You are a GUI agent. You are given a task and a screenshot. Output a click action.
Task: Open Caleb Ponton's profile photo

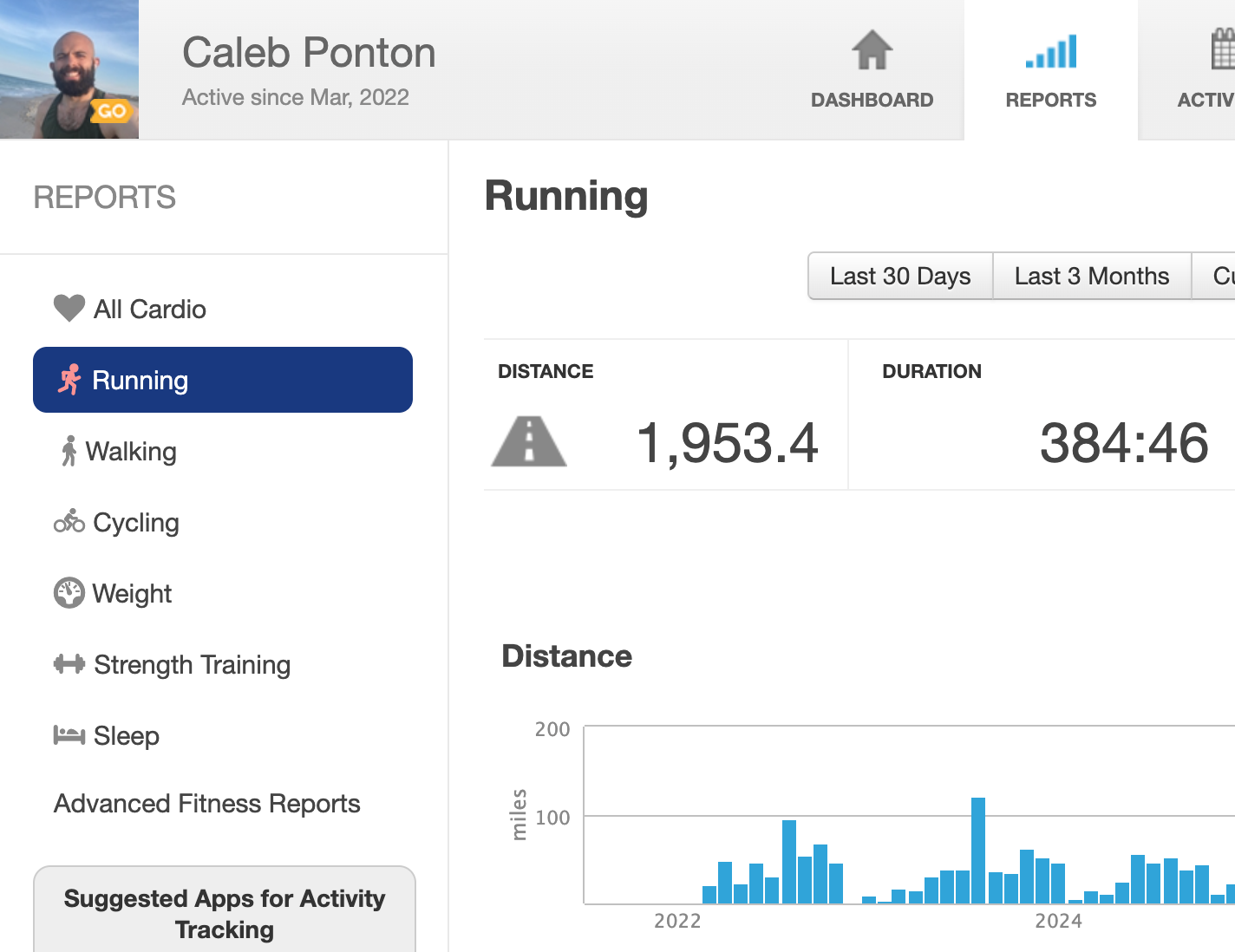tap(69, 69)
